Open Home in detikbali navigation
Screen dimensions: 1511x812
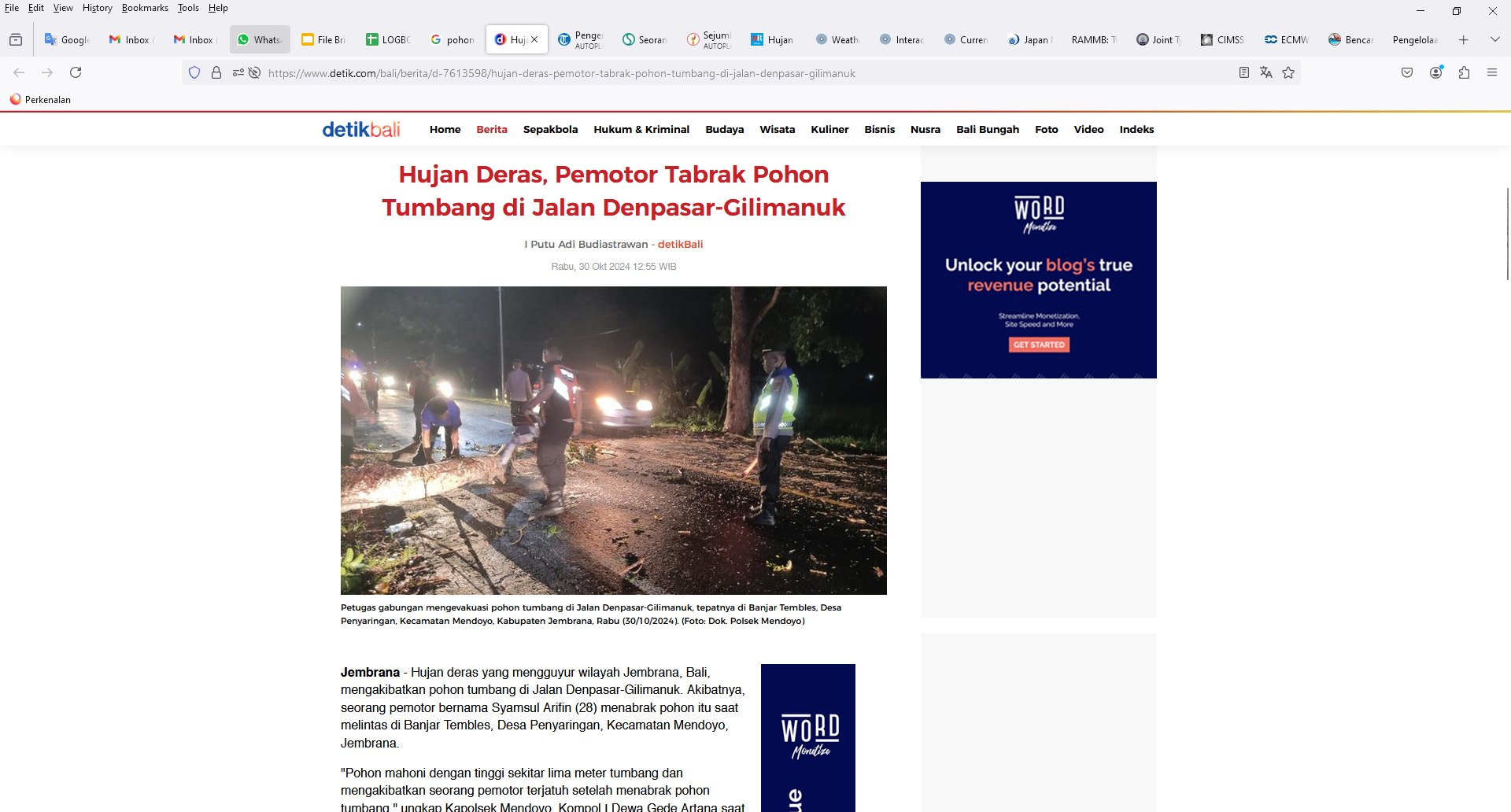(x=445, y=129)
